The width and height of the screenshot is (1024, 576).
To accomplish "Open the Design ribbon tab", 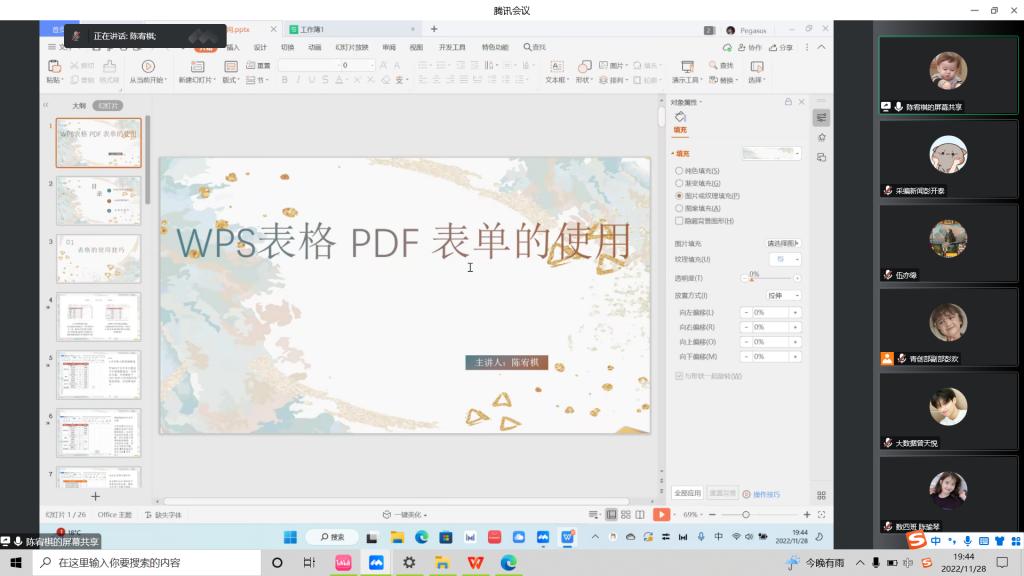I will [x=261, y=47].
